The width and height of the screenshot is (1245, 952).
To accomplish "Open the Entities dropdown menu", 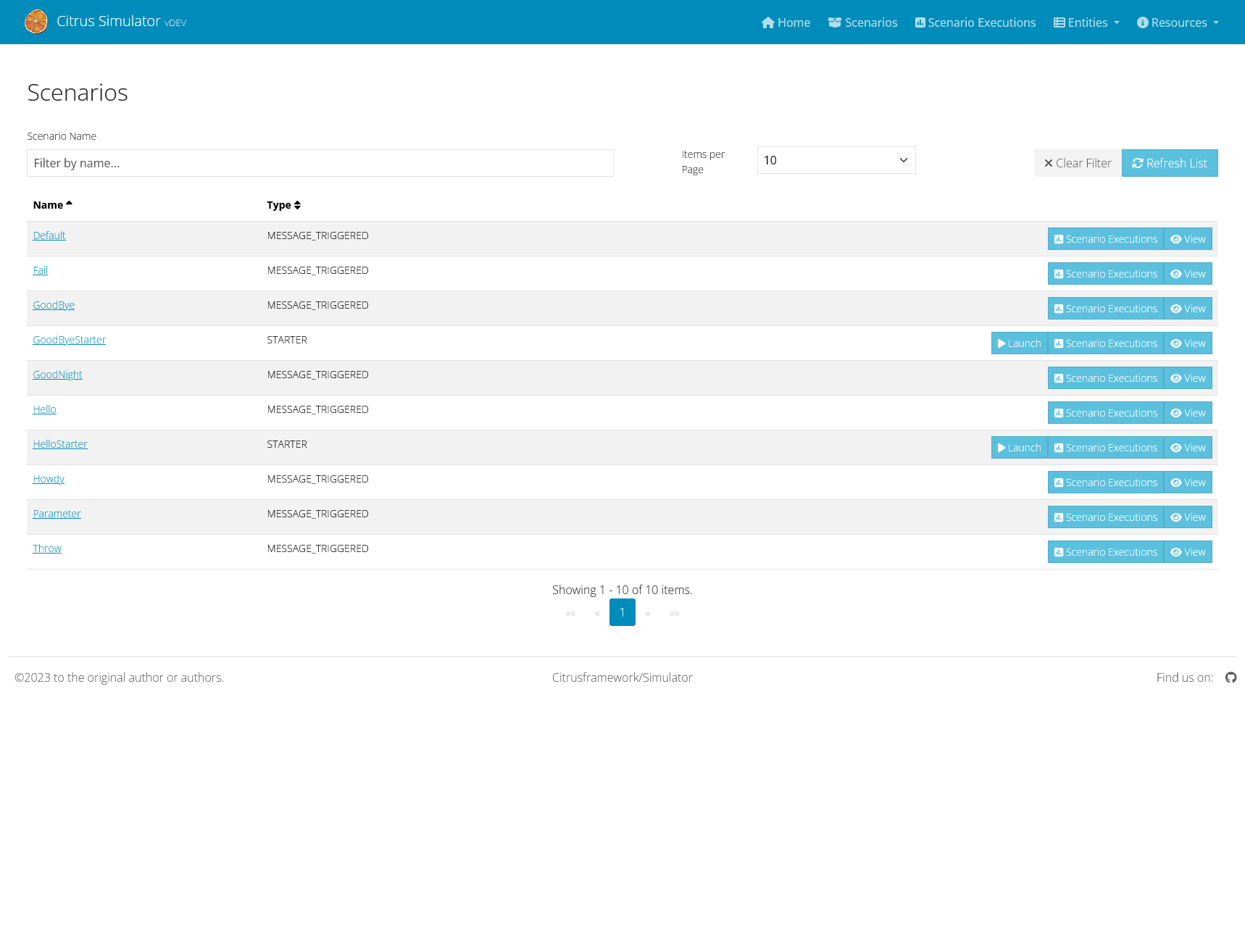I will 1086,22.
